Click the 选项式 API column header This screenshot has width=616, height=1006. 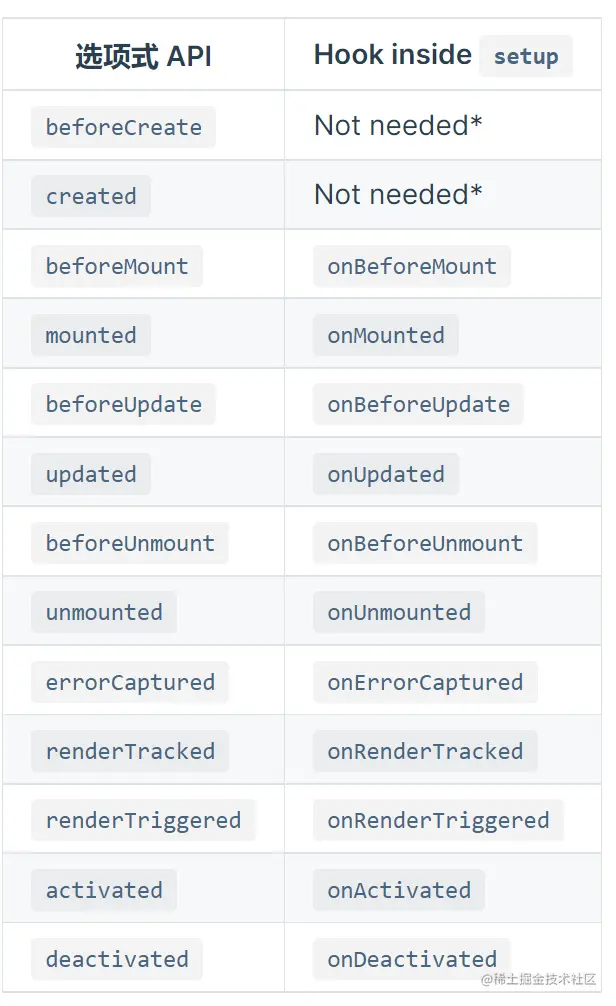pos(143,56)
